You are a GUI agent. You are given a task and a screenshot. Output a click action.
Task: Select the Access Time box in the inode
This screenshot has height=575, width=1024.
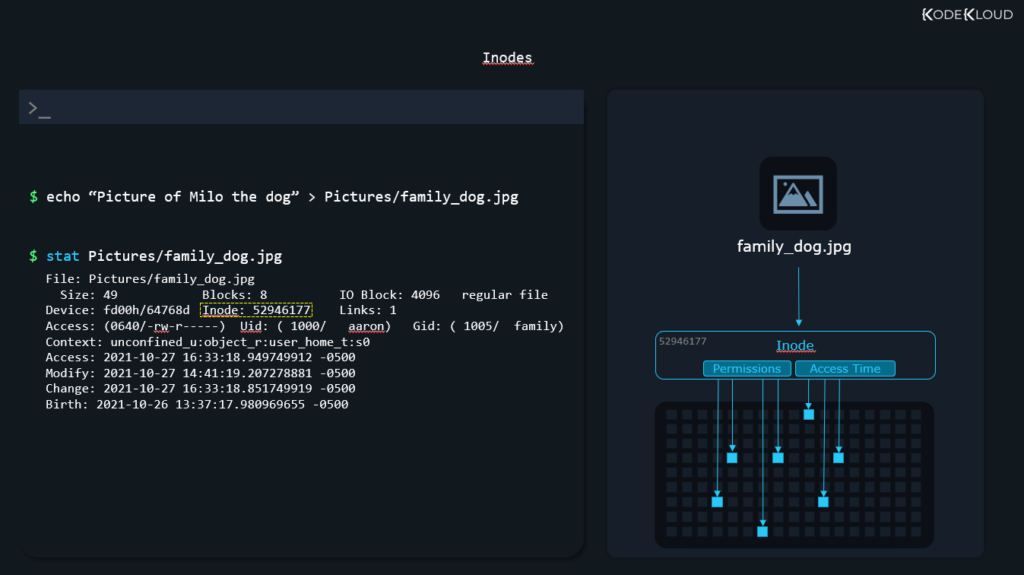[844, 369]
